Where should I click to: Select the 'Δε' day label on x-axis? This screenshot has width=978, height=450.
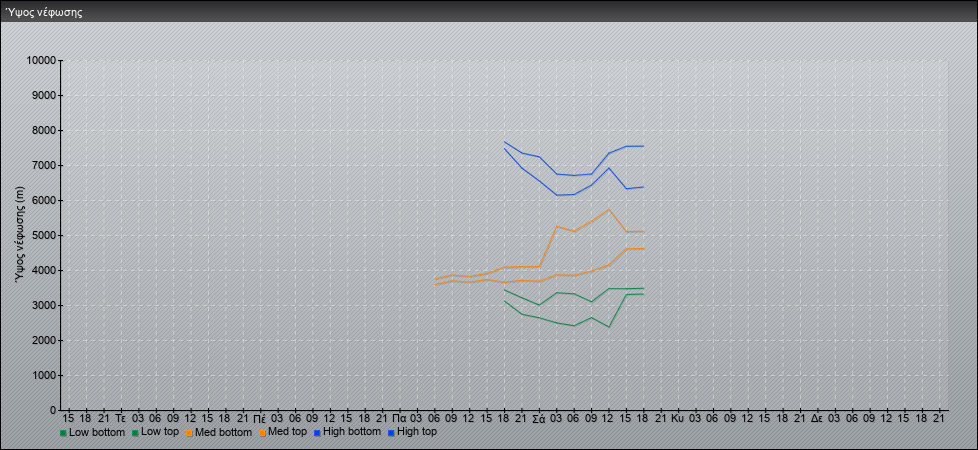(817, 418)
